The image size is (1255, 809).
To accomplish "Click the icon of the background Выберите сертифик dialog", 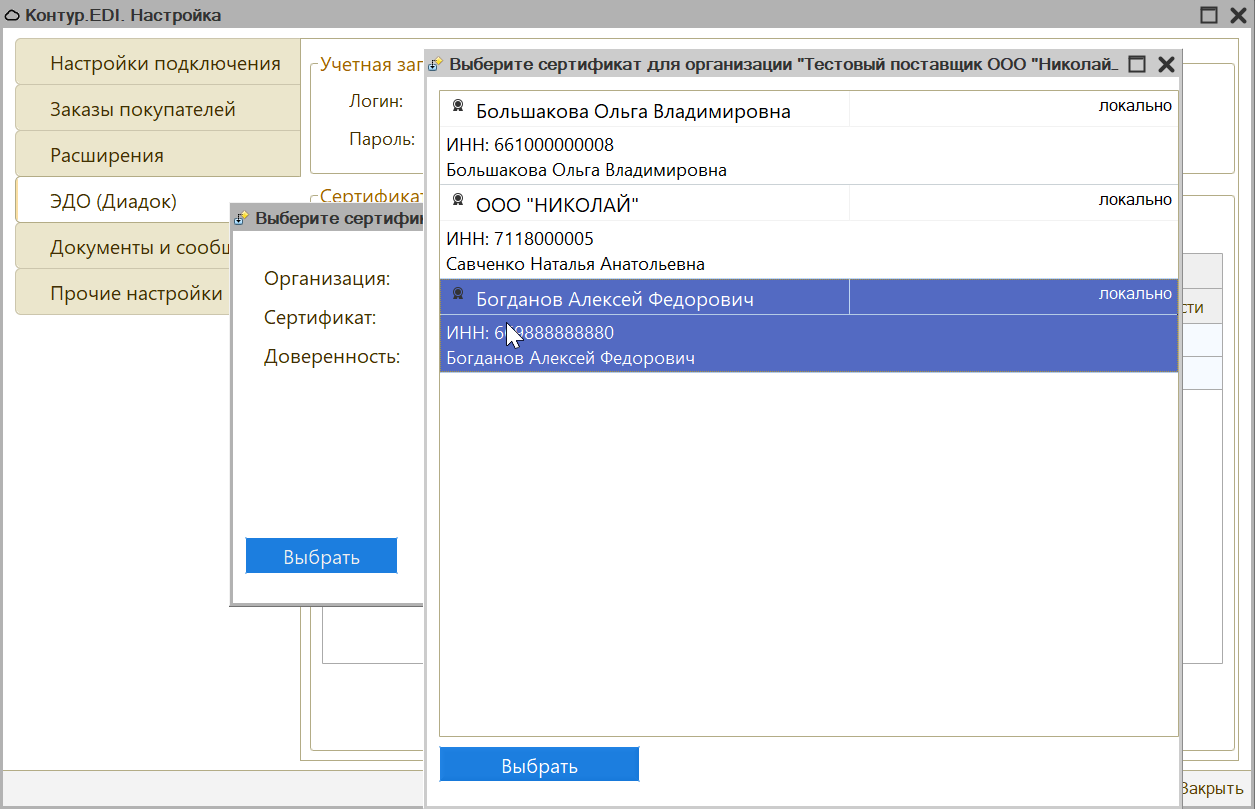I will (241, 218).
